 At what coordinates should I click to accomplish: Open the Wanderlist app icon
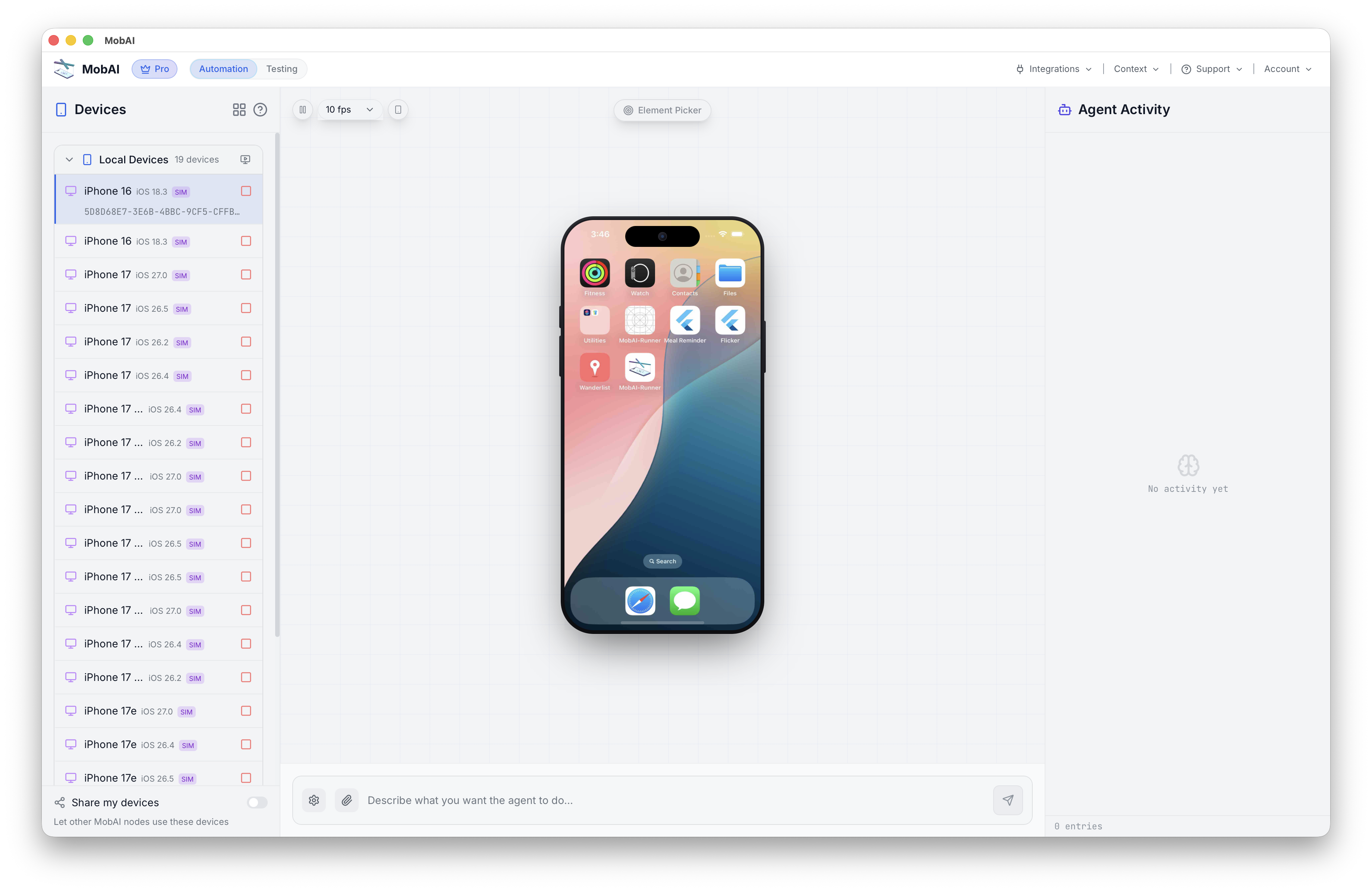coord(594,368)
